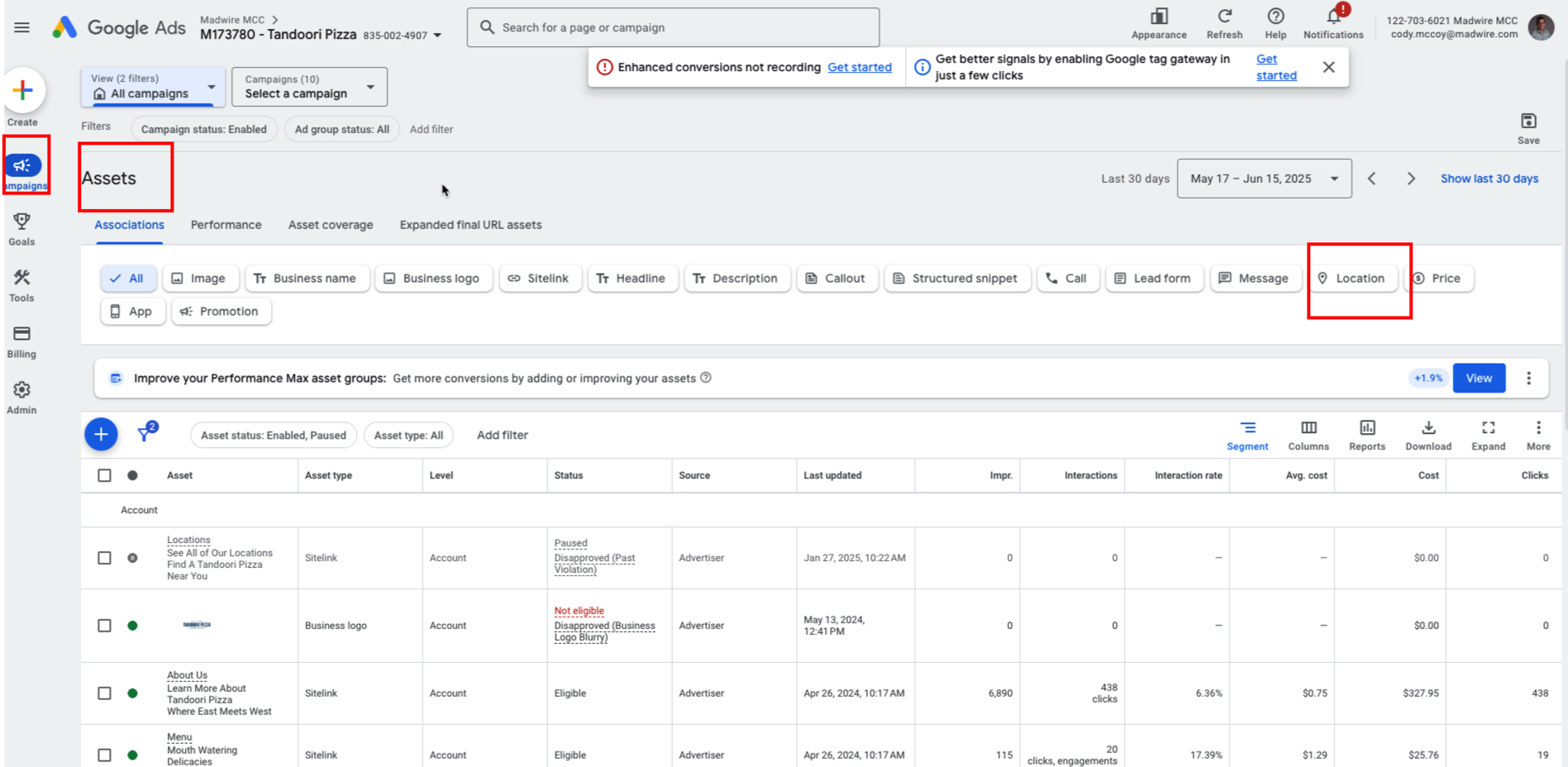Download the assets table
1568x767 pixels.
1428,435
